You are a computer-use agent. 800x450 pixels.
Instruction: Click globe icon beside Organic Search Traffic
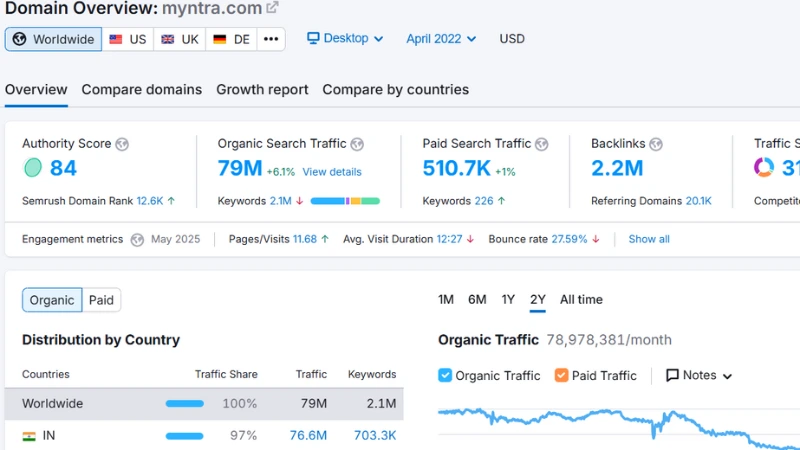point(357,144)
